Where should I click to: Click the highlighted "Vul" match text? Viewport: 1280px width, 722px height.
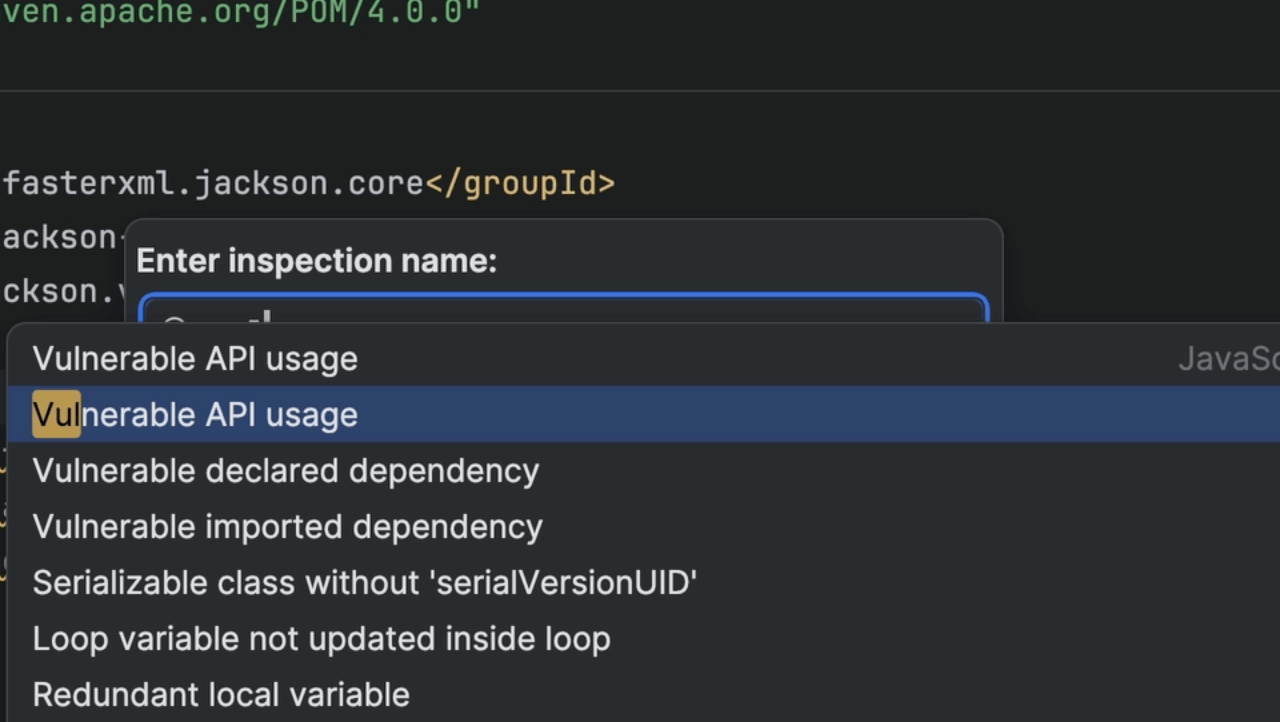tap(56, 415)
